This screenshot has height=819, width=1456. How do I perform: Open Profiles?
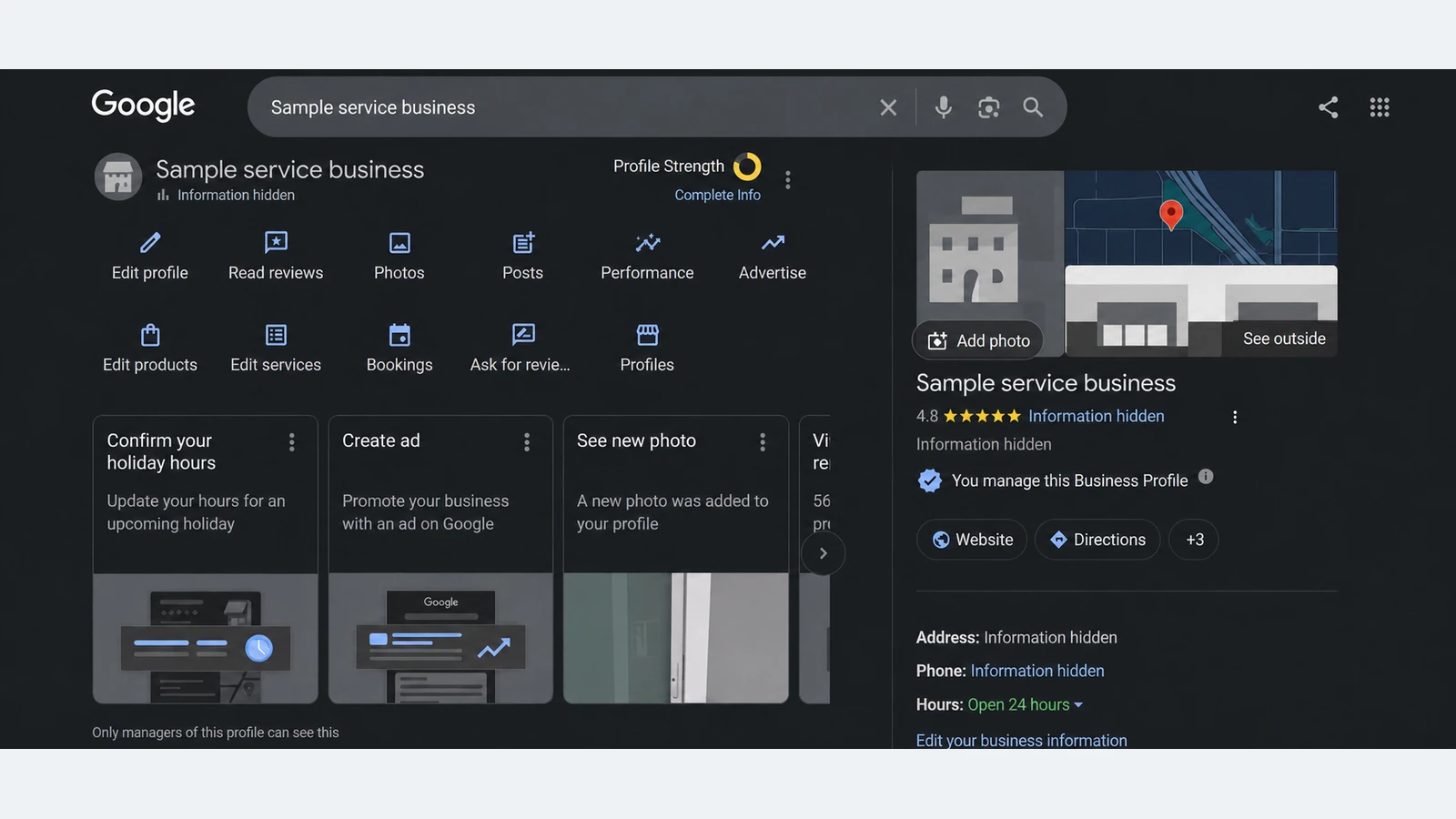click(x=647, y=348)
